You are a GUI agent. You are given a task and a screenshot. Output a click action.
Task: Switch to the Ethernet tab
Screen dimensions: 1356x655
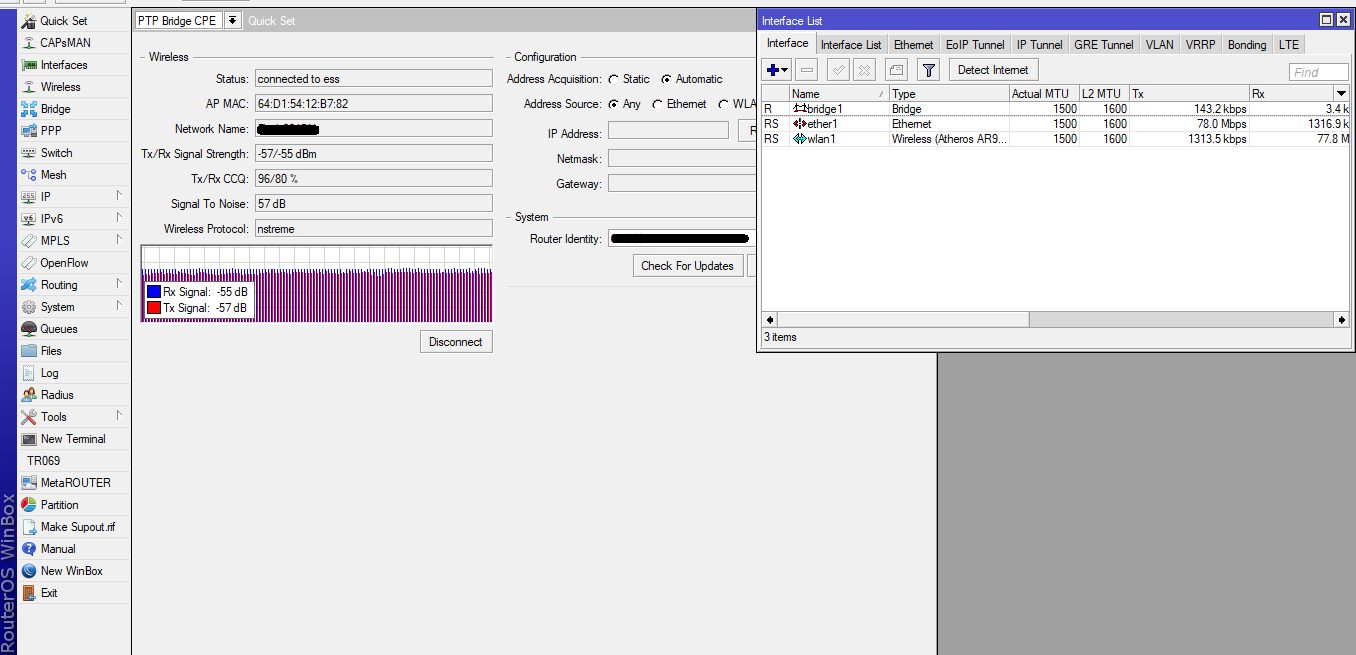[x=912, y=44]
